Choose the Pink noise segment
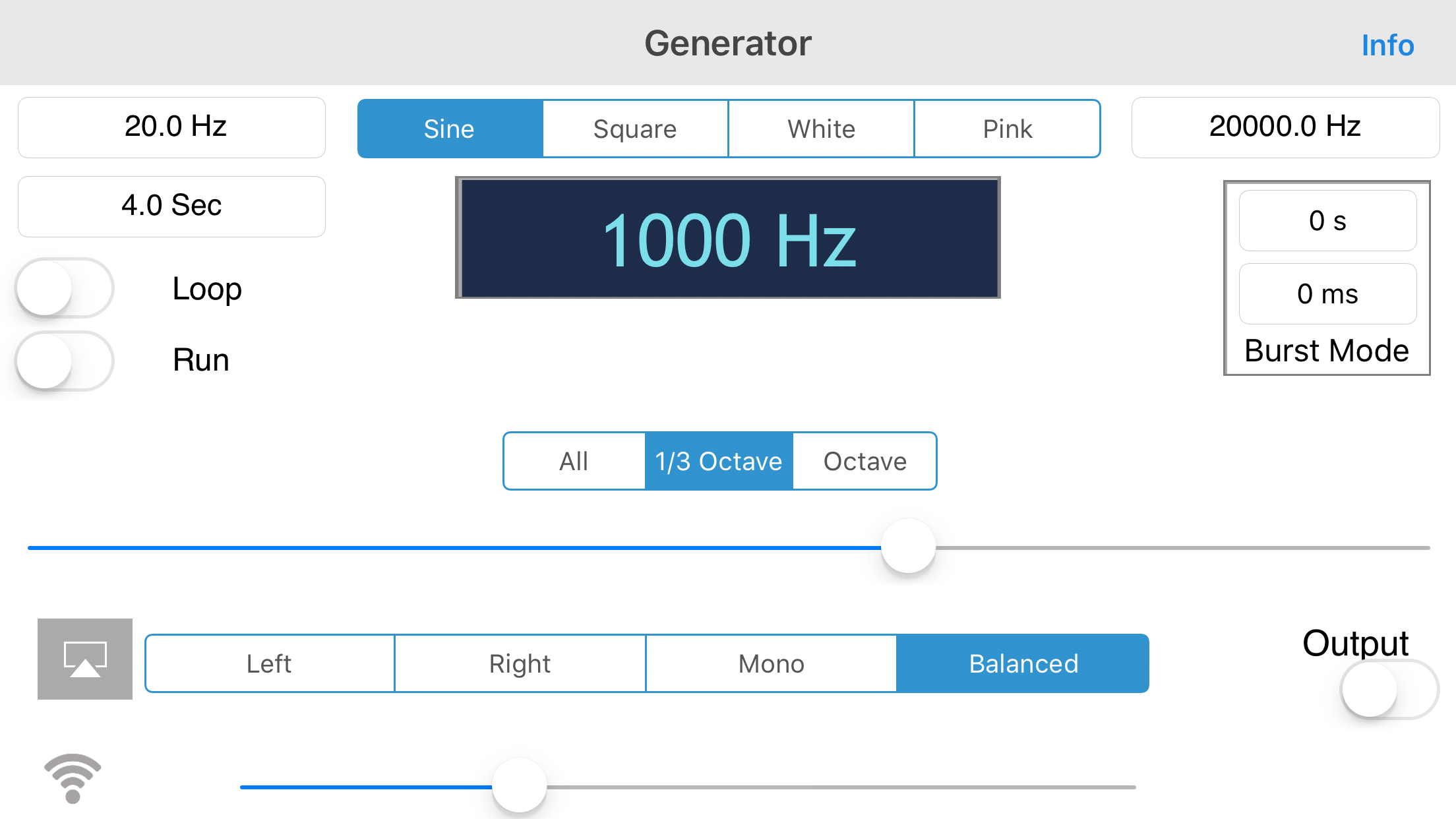This screenshot has height=819, width=1456. pyautogui.click(x=1008, y=129)
